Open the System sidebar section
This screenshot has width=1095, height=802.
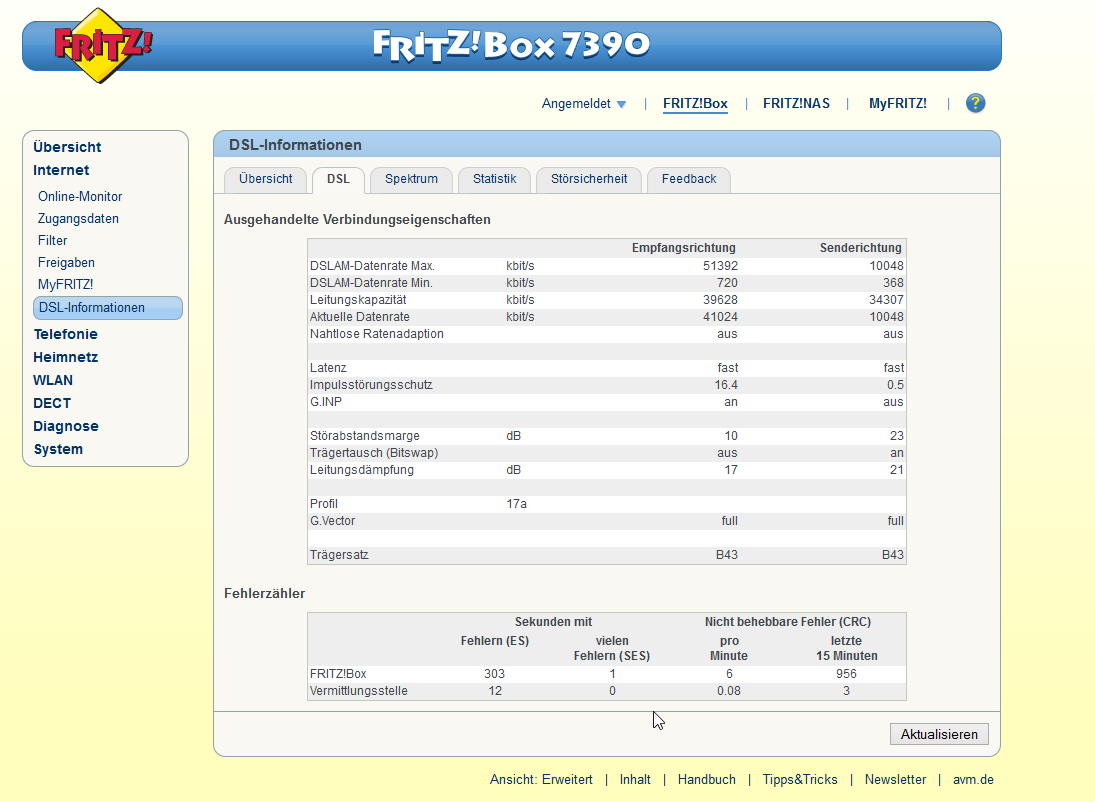point(58,449)
